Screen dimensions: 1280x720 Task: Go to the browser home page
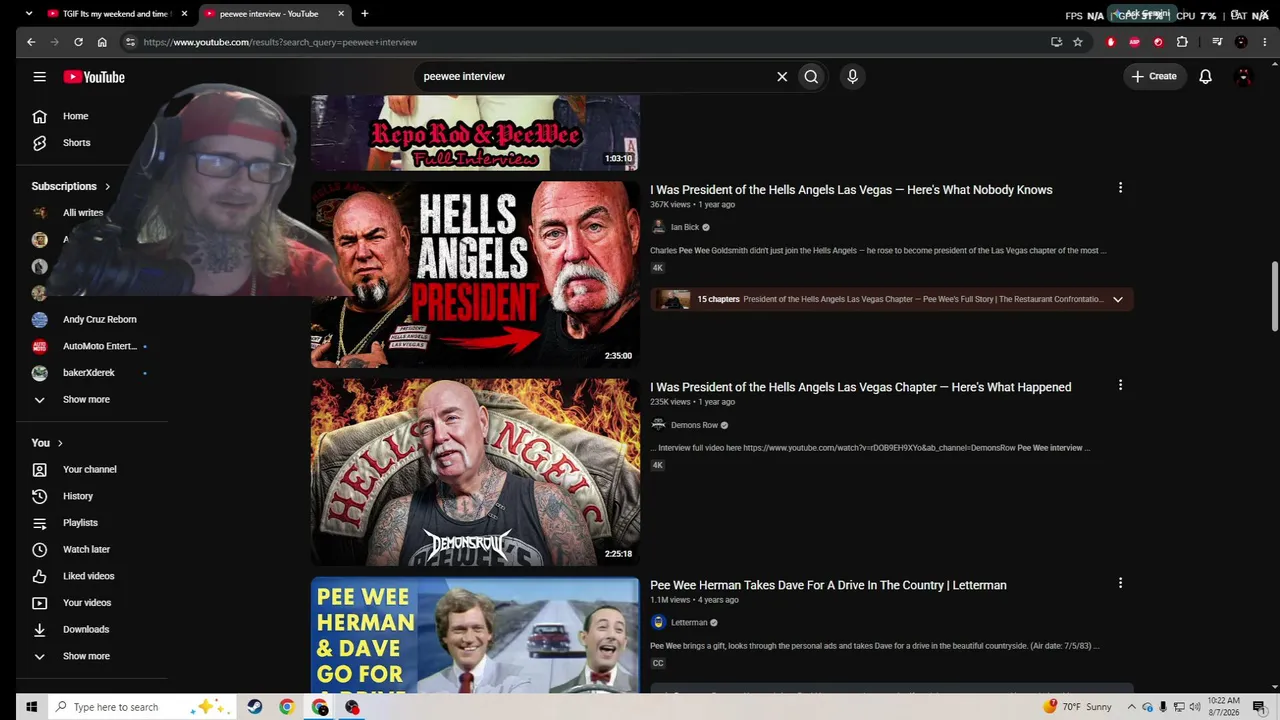pos(102,42)
